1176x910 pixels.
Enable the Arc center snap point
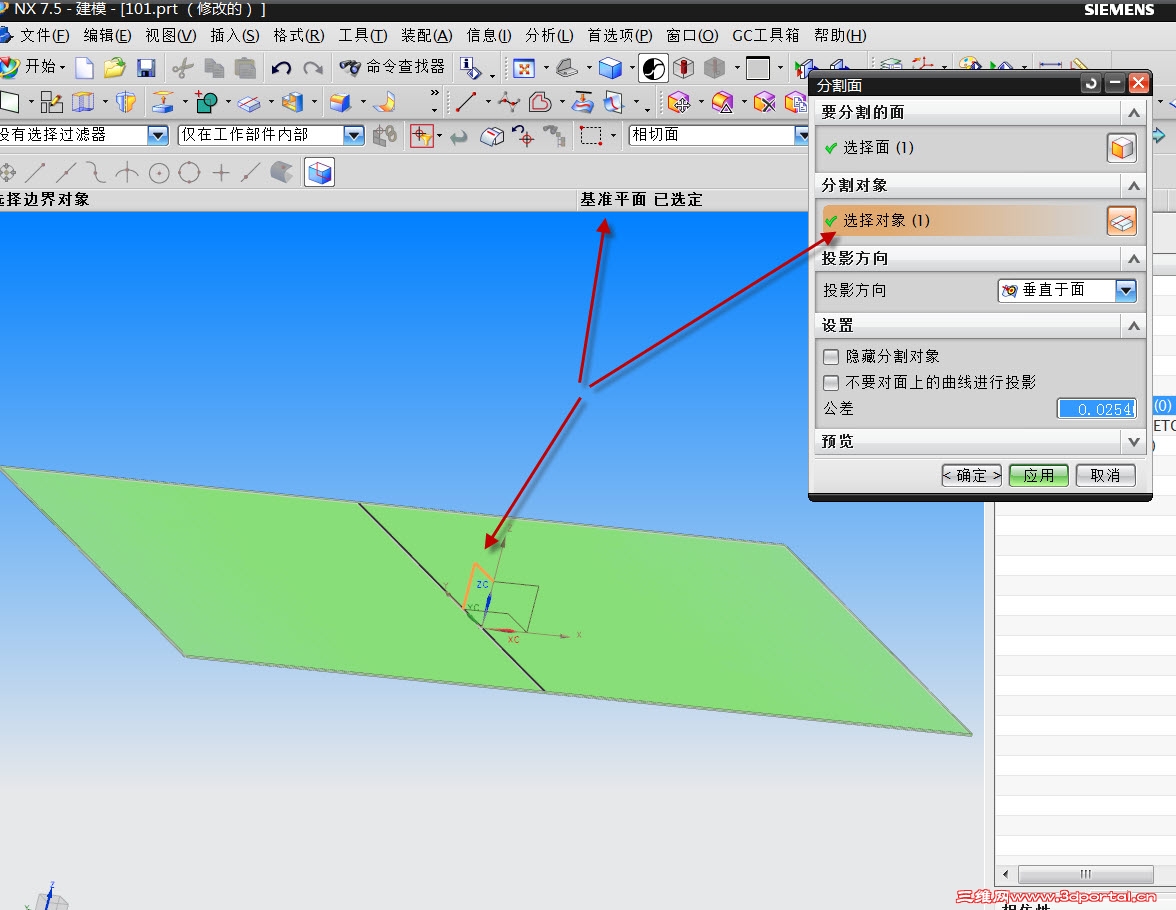(x=158, y=173)
